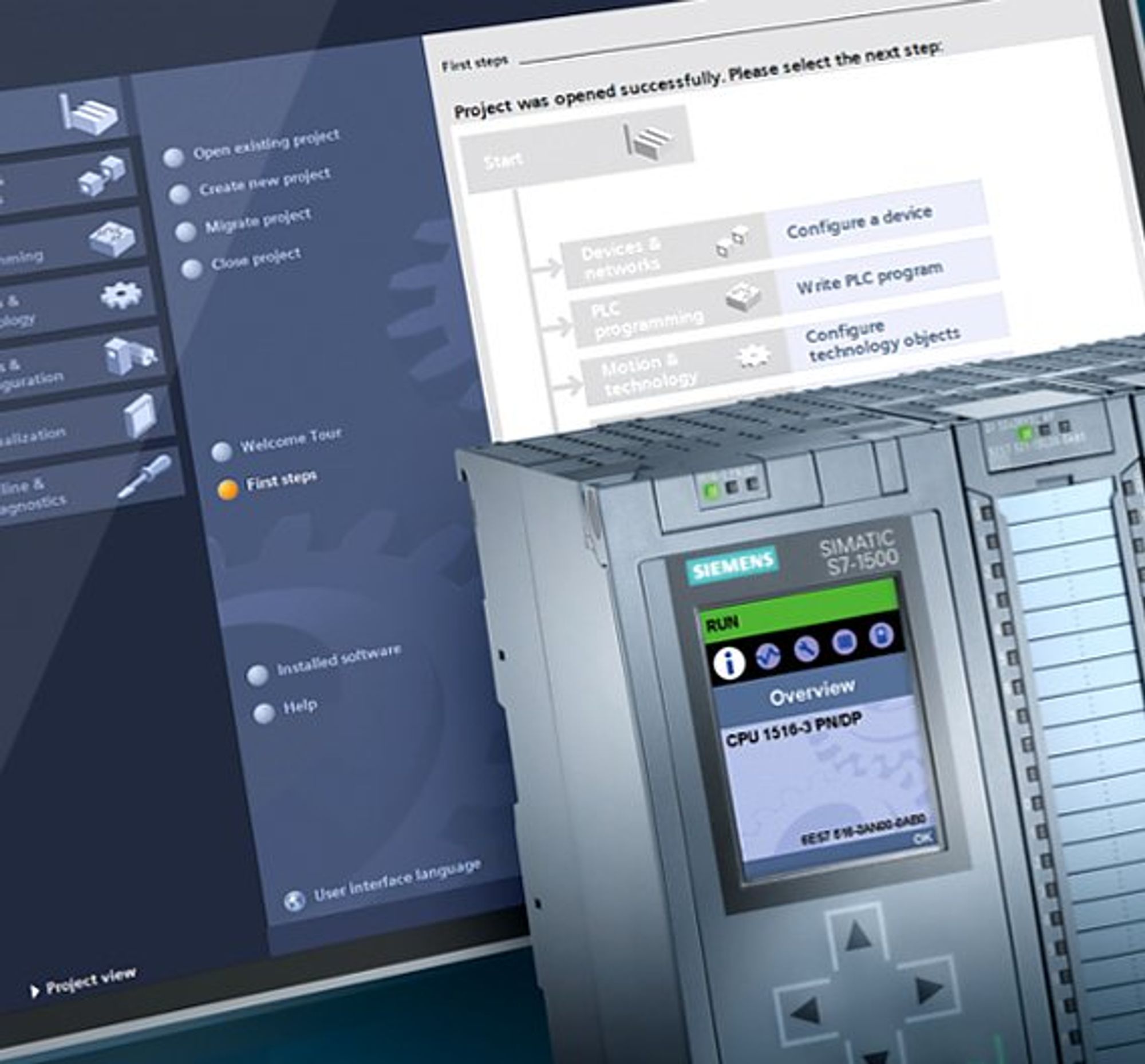The height and width of the screenshot is (1064, 1145).
Task: Click the PLC block icon in First steps
Action: 744,296
